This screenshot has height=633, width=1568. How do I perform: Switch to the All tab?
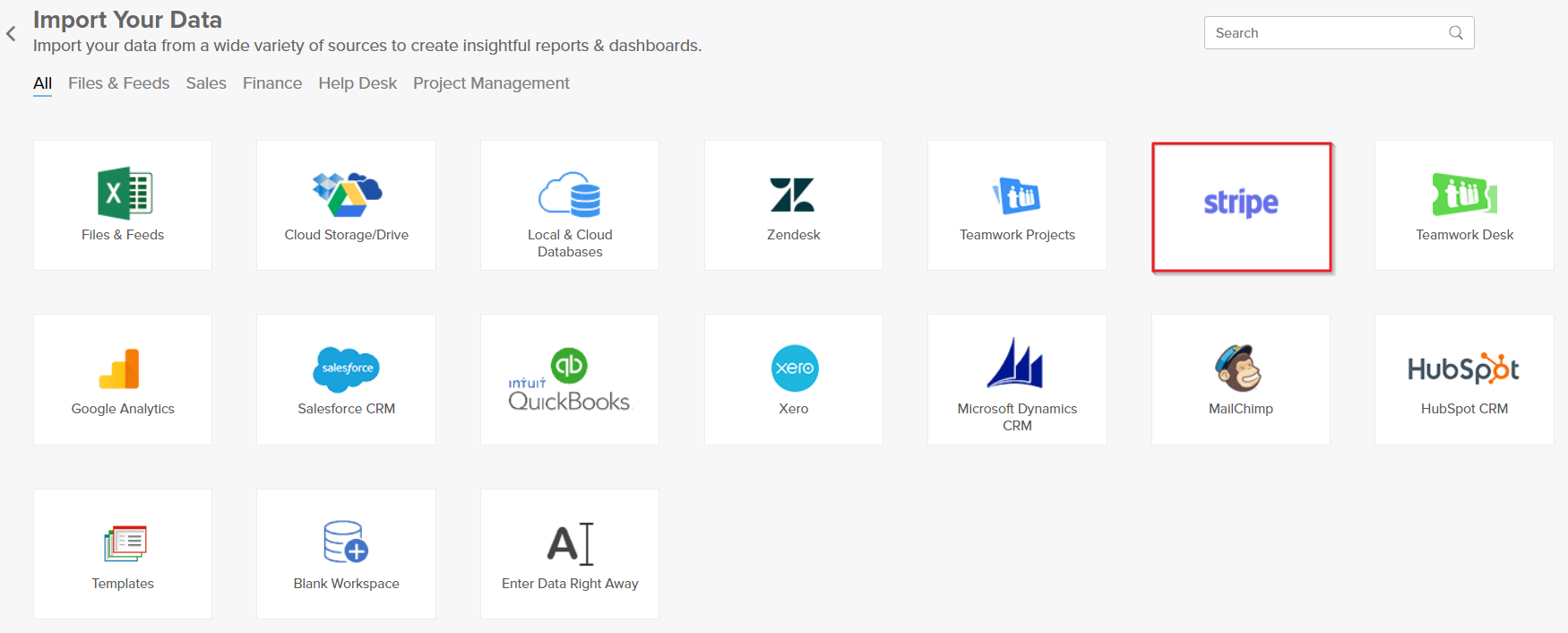tap(42, 83)
